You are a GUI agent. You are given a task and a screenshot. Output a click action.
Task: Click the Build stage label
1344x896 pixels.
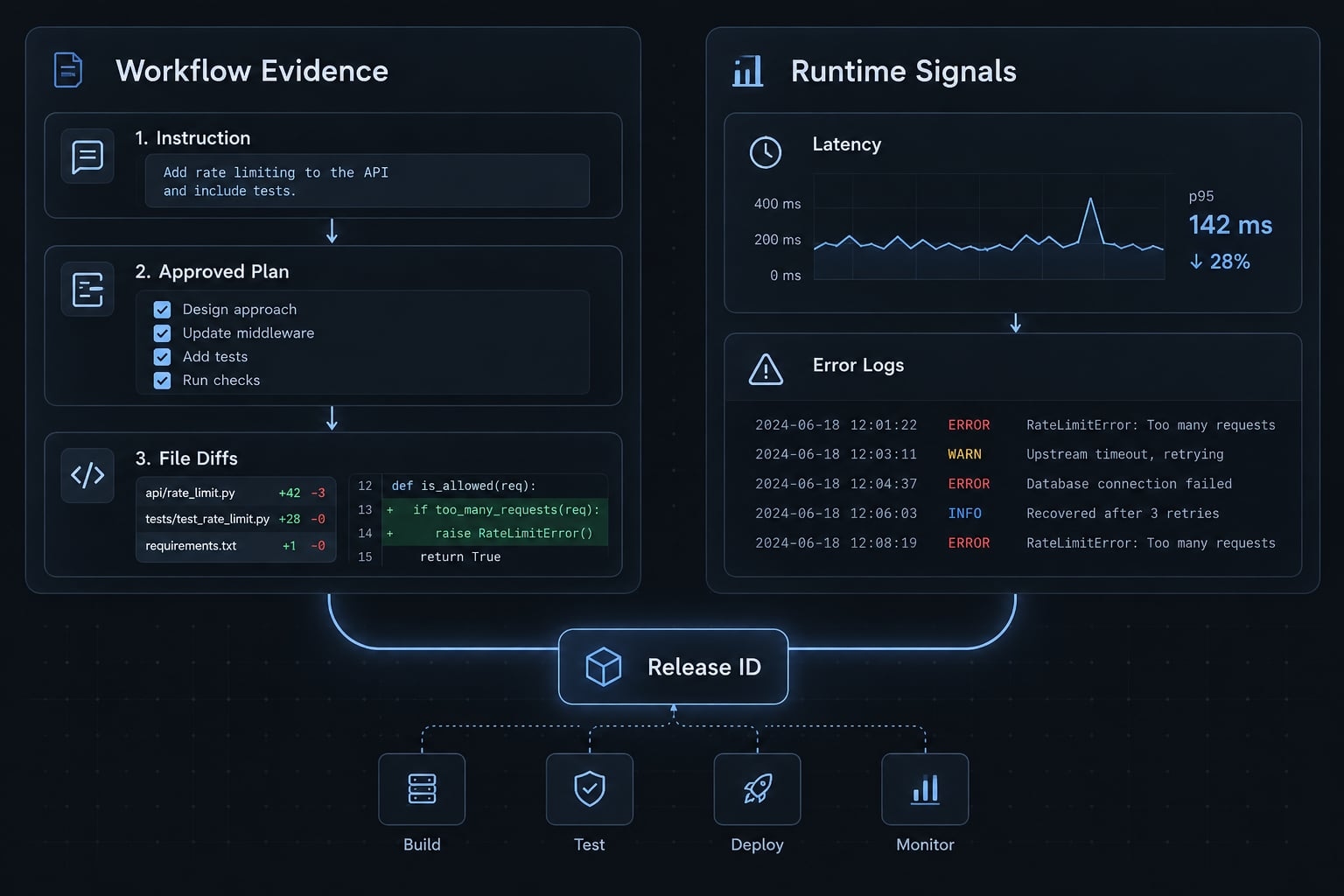[x=422, y=844]
